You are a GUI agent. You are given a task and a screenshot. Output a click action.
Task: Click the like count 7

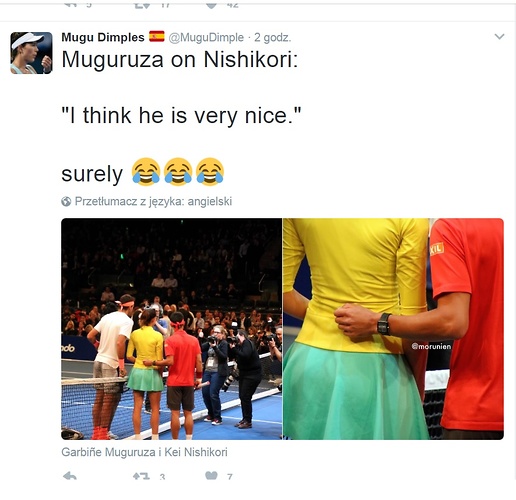click(230, 477)
